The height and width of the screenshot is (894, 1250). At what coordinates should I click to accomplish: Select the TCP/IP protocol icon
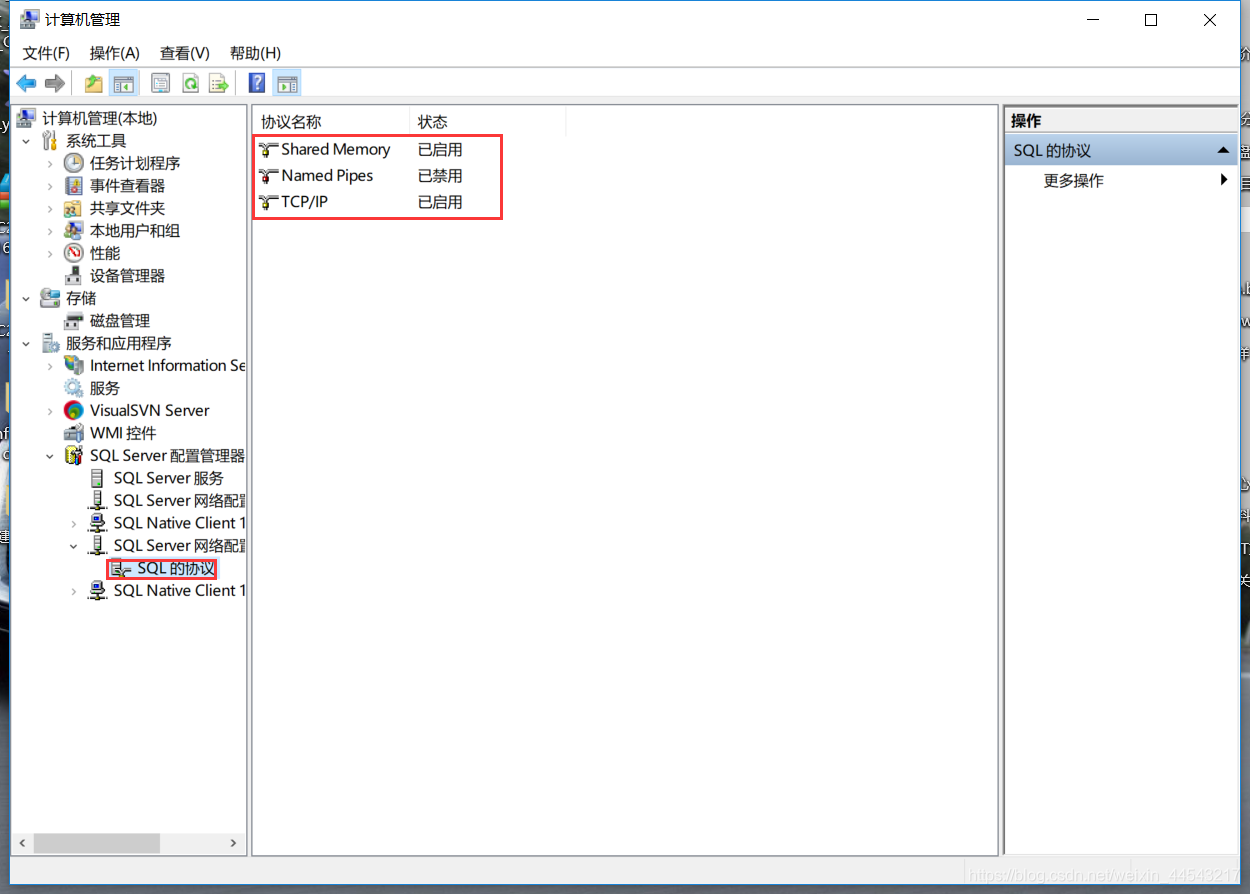pyautogui.click(x=268, y=202)
